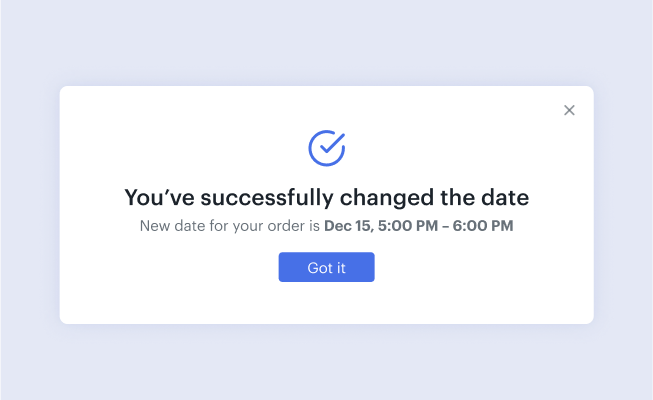Click the gray backdrop above the dialog
This screenshot has width=653, height=400.
(x=326, y=42)
